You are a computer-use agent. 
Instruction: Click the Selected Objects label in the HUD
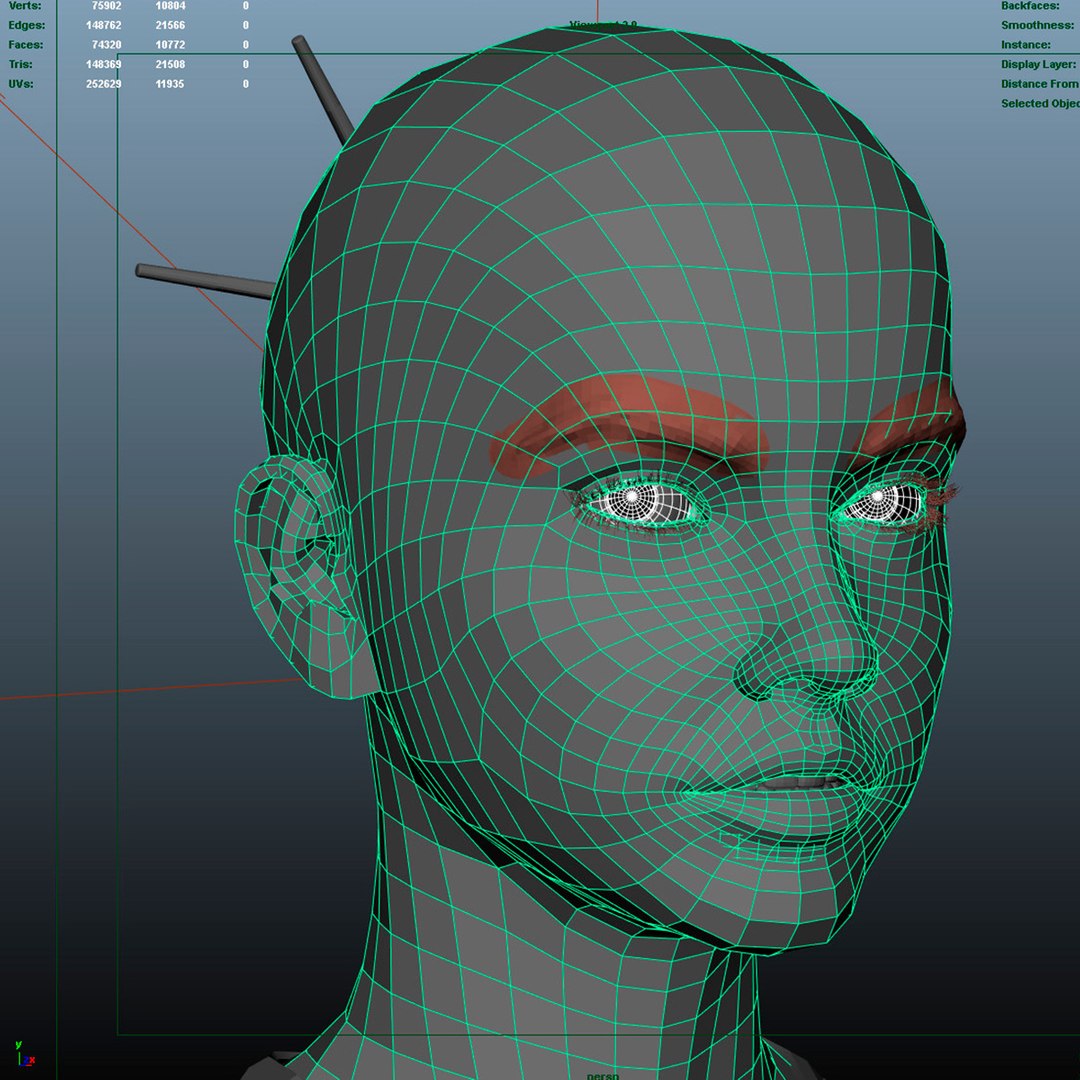pyautogui.click(x=1040, y=103)
